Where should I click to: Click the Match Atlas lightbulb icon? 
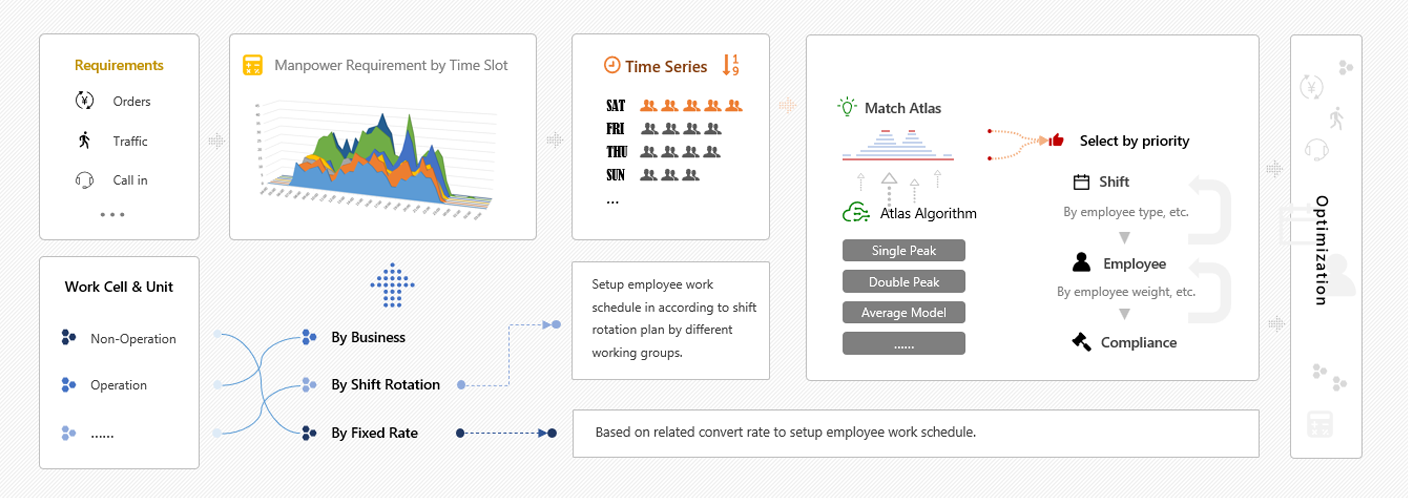tap(848, 107)
